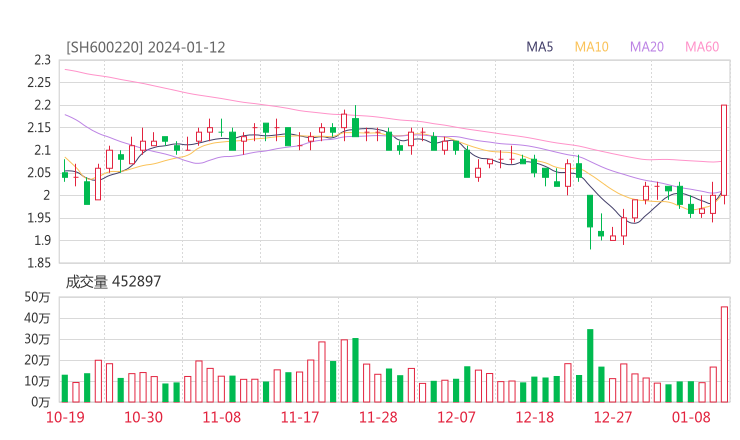Screen dimensions: 740x440
Task: Click the MA10 legend label
Action: tap(591, 47)
